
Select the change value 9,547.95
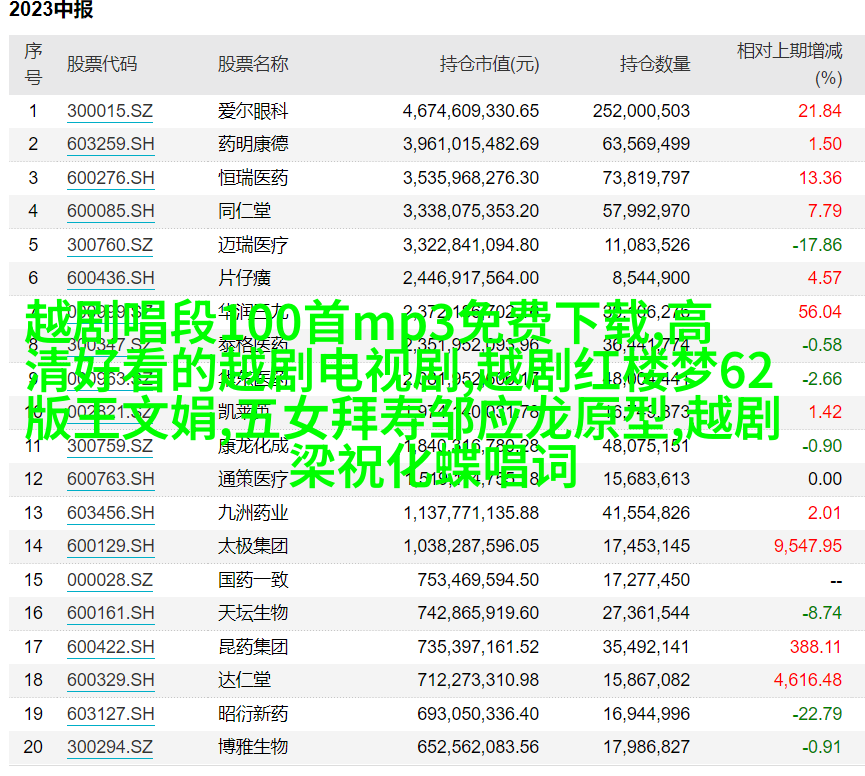pos(808,546)
